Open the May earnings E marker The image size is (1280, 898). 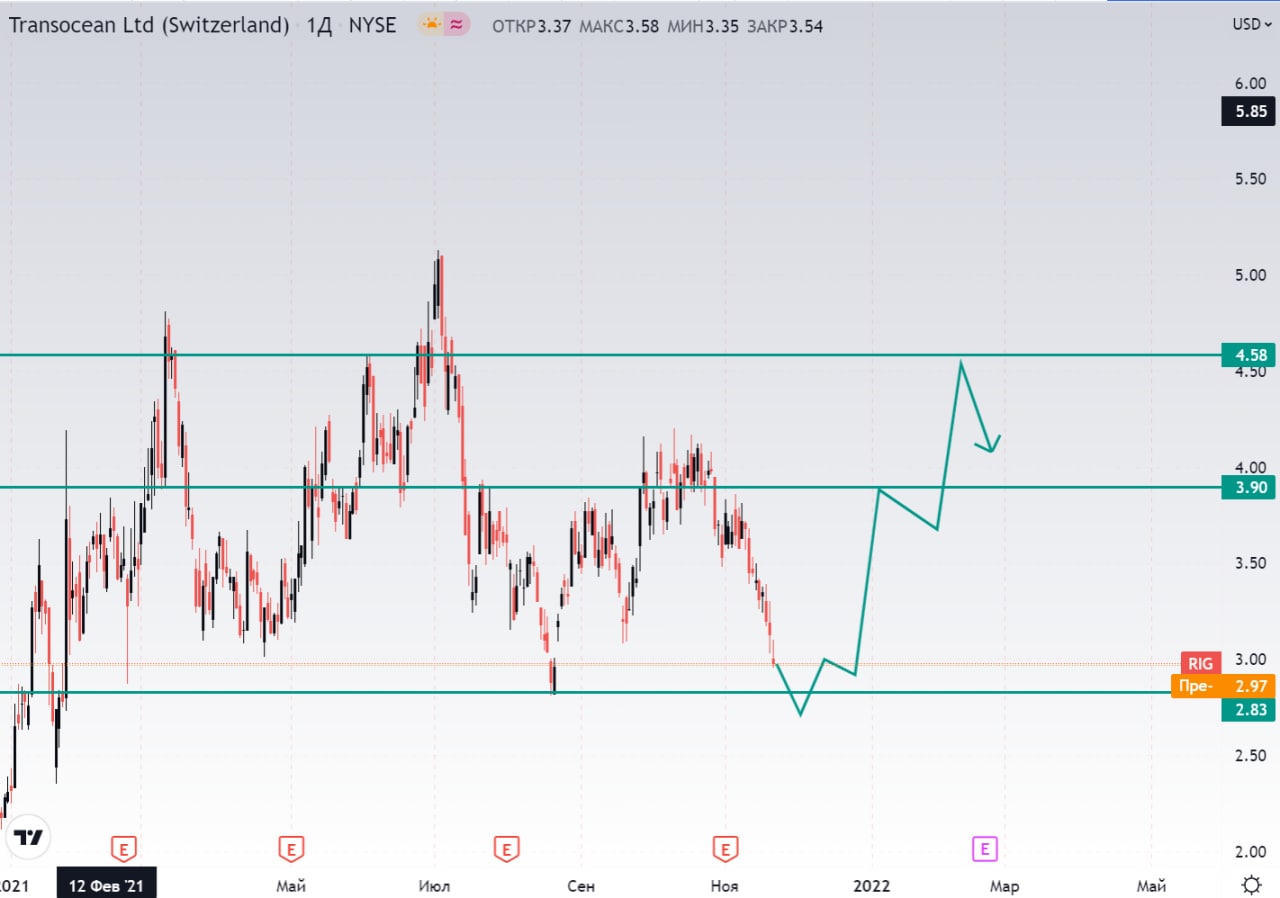click(290, 850)
